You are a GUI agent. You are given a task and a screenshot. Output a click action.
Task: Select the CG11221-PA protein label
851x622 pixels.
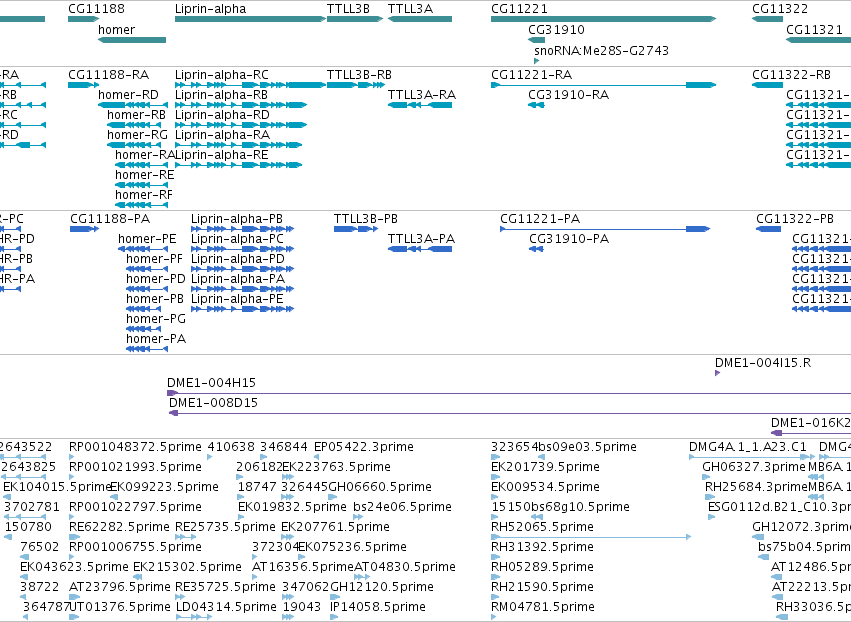[540, 219]
